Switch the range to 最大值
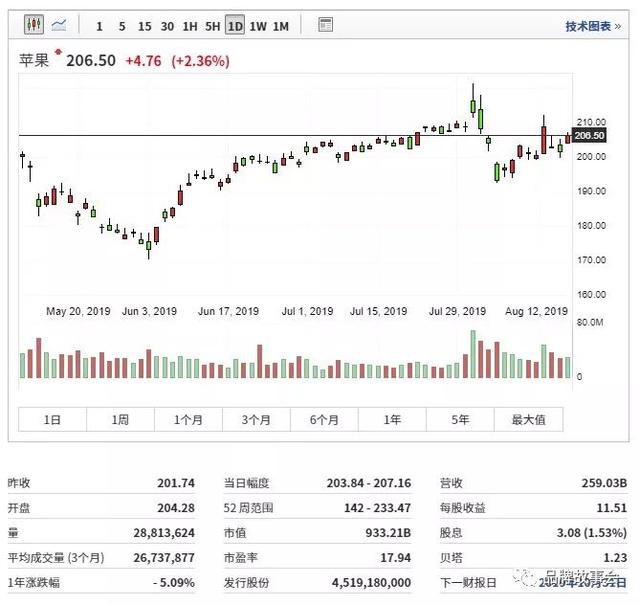Screen dimensions: 640x605 pyautogui.click(x=529, y=419)
